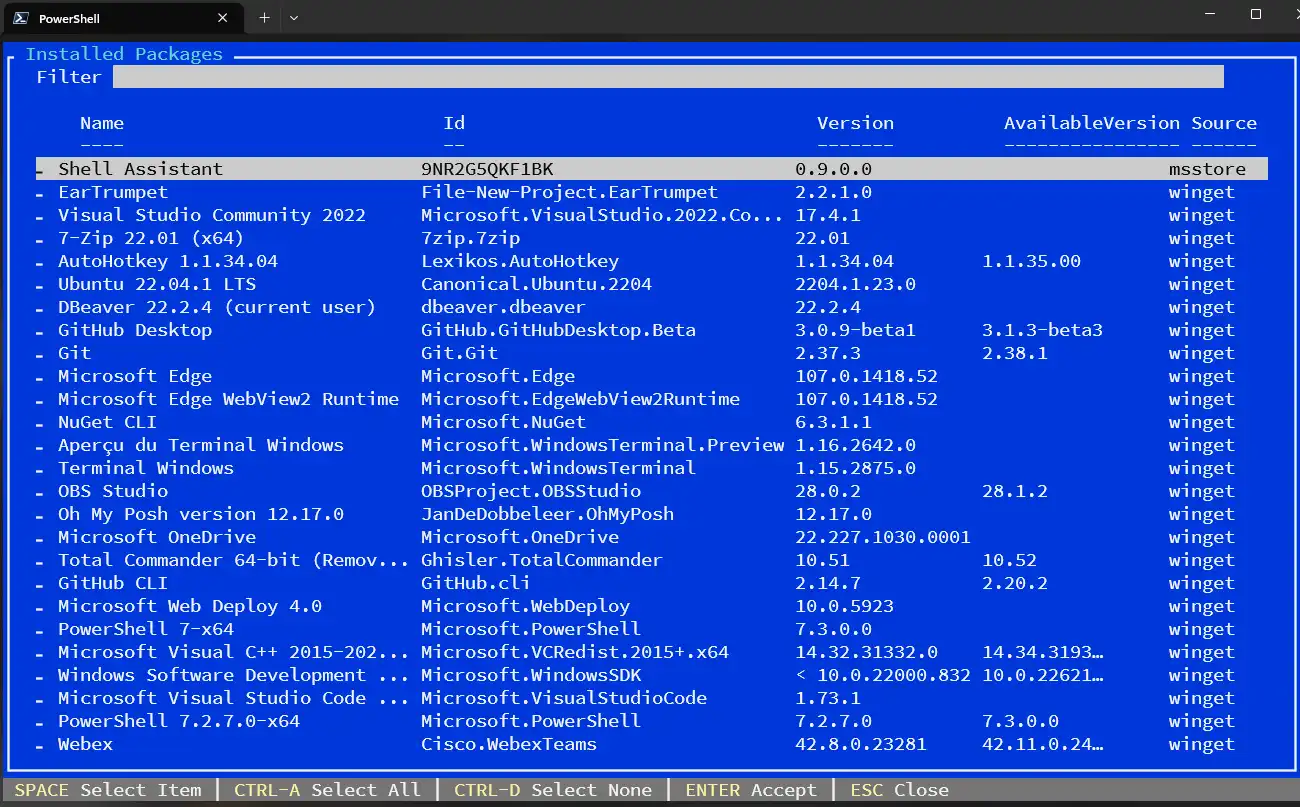Screen dimensions: 1300x807
Task: Minimize the terminal window
Action: tap(1212, 14)
